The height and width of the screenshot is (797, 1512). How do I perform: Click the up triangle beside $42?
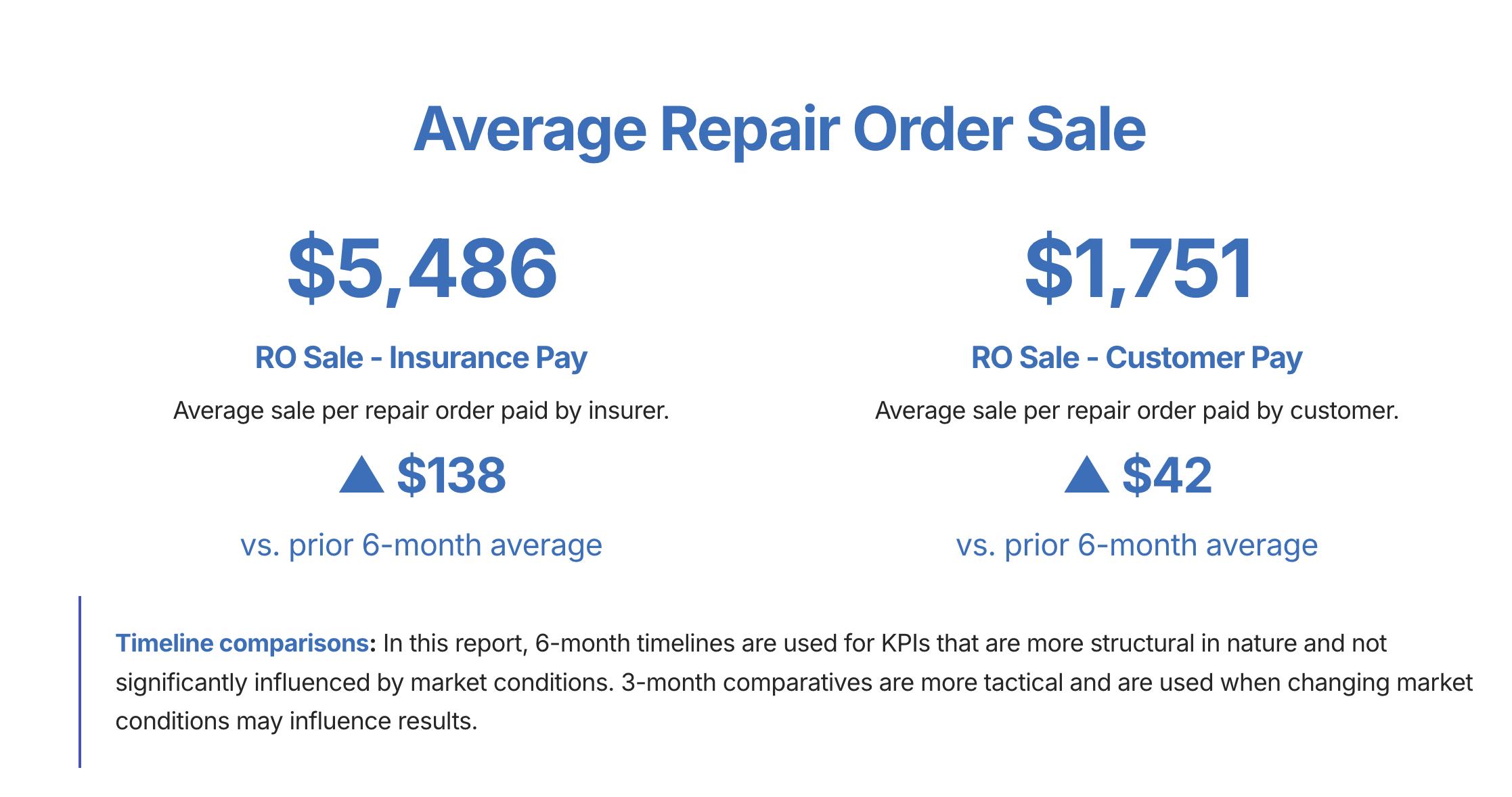(x=1086, y=476)
